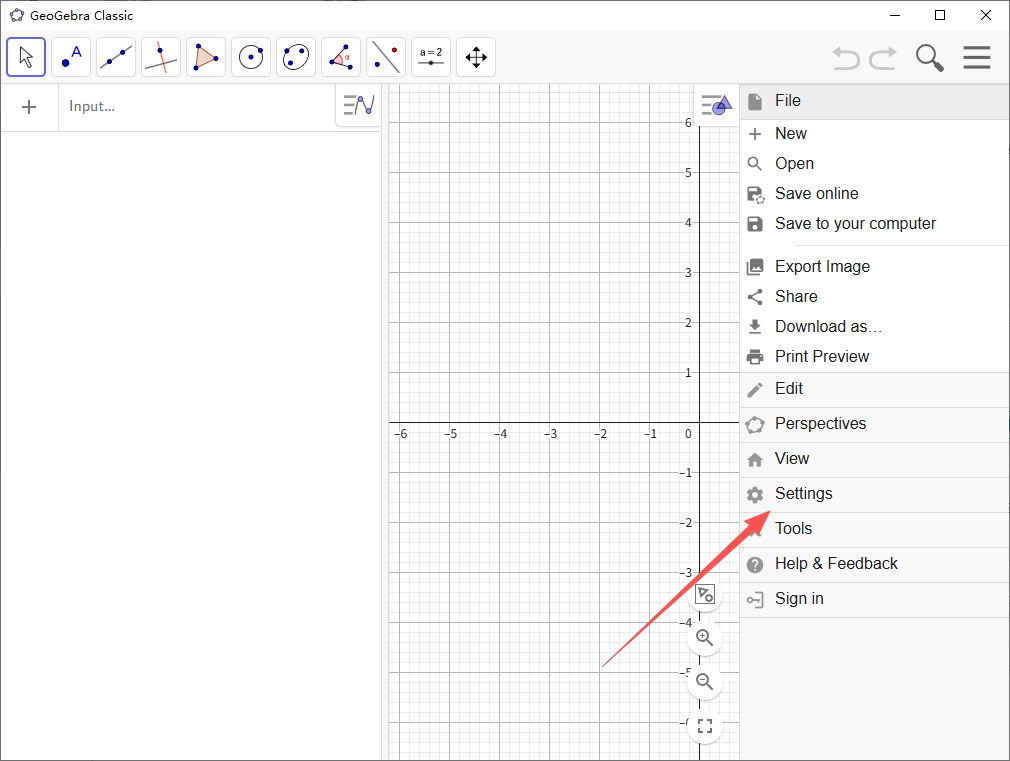
Task: Click the Perspectives pentagon icon
Action: pyautogui.click(x=755, y=425)
